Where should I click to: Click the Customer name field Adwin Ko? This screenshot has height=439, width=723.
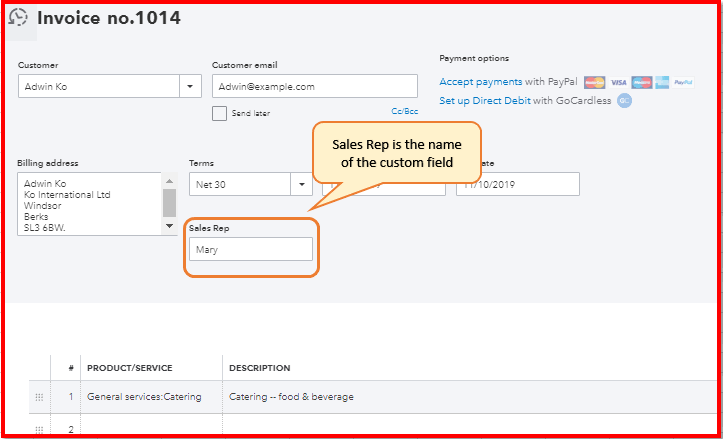pyautogui.click(x=99, y=86)
